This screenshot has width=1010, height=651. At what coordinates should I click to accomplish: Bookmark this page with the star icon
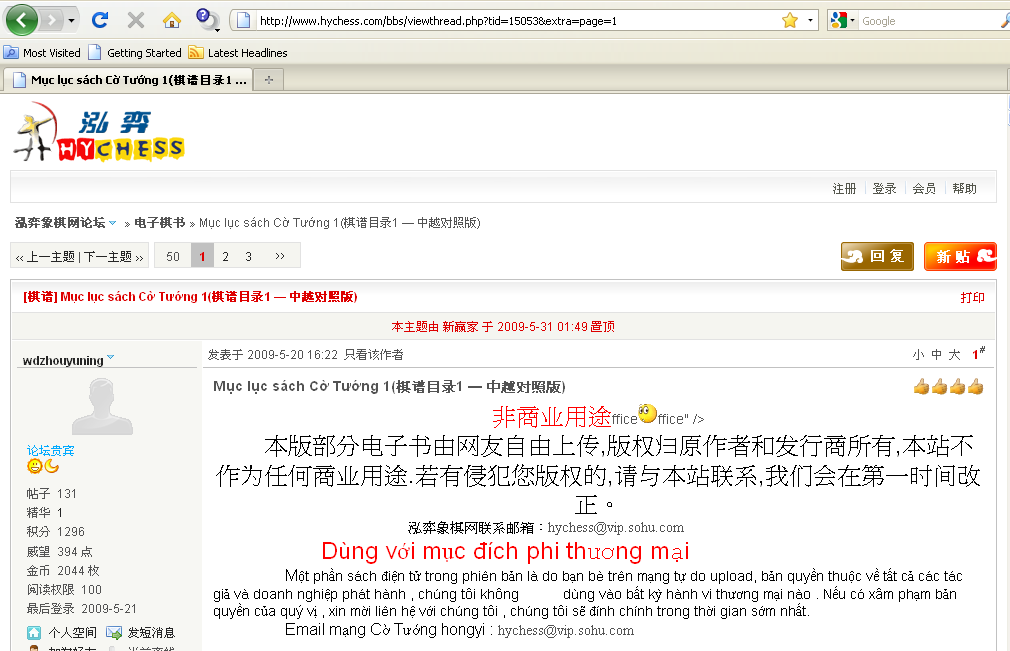(790, 21)
